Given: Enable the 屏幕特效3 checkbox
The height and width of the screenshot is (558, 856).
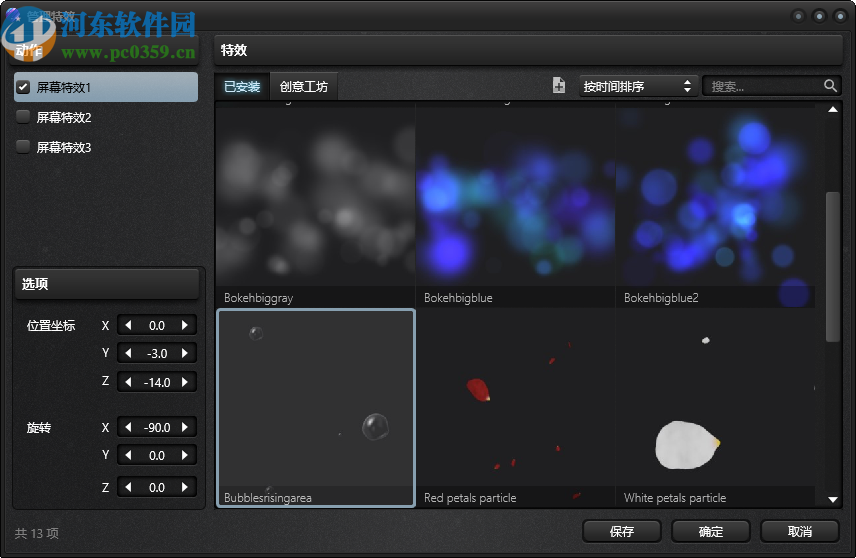Looking at the screenshot, I should coord(23,147).
